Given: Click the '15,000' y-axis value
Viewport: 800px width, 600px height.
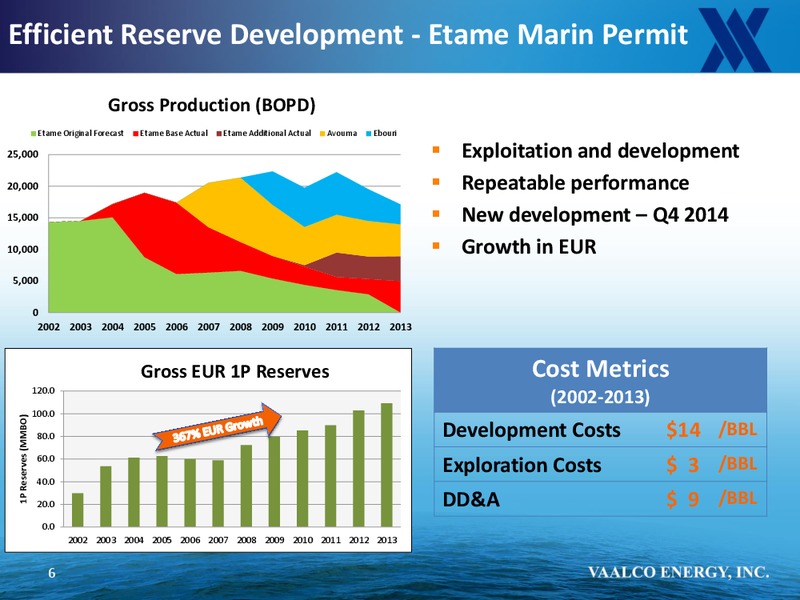Looking at the screenshot, I should (x=22, y=218).
